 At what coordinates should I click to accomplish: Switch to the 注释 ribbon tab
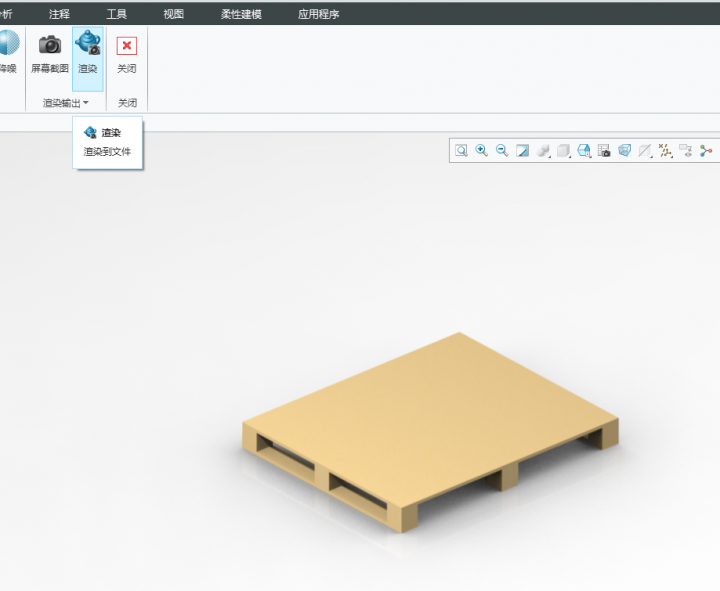coord(59,14)
